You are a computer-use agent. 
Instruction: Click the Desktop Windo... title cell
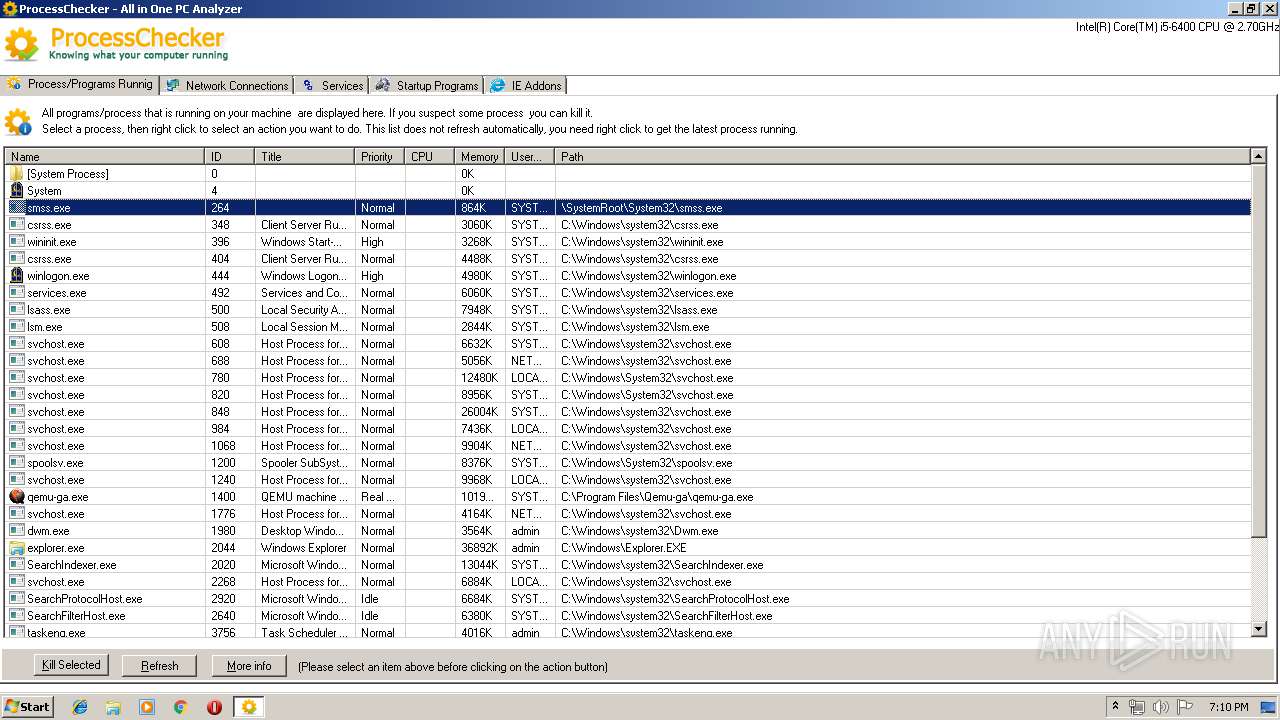304,530
